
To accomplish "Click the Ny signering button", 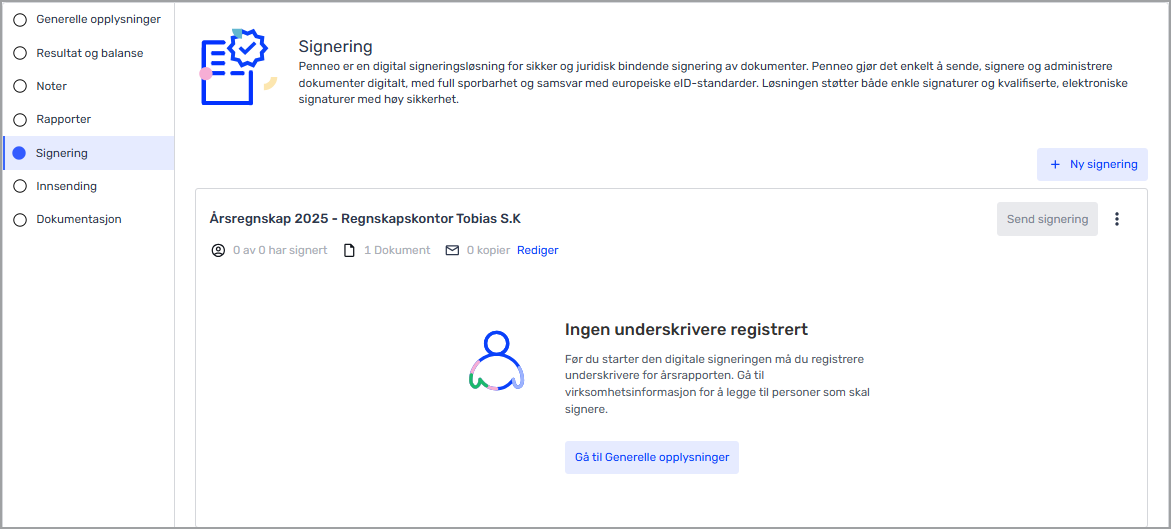I will (1092, 164).
